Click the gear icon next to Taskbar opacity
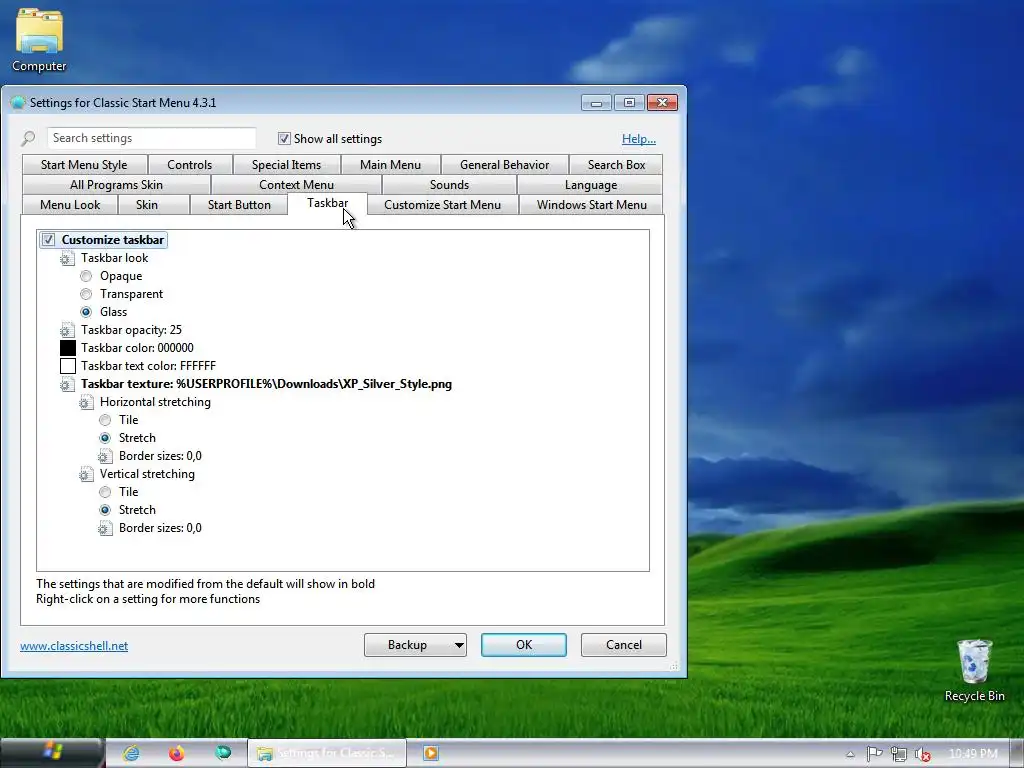The image size is (1024, 768). pos(67,330)
